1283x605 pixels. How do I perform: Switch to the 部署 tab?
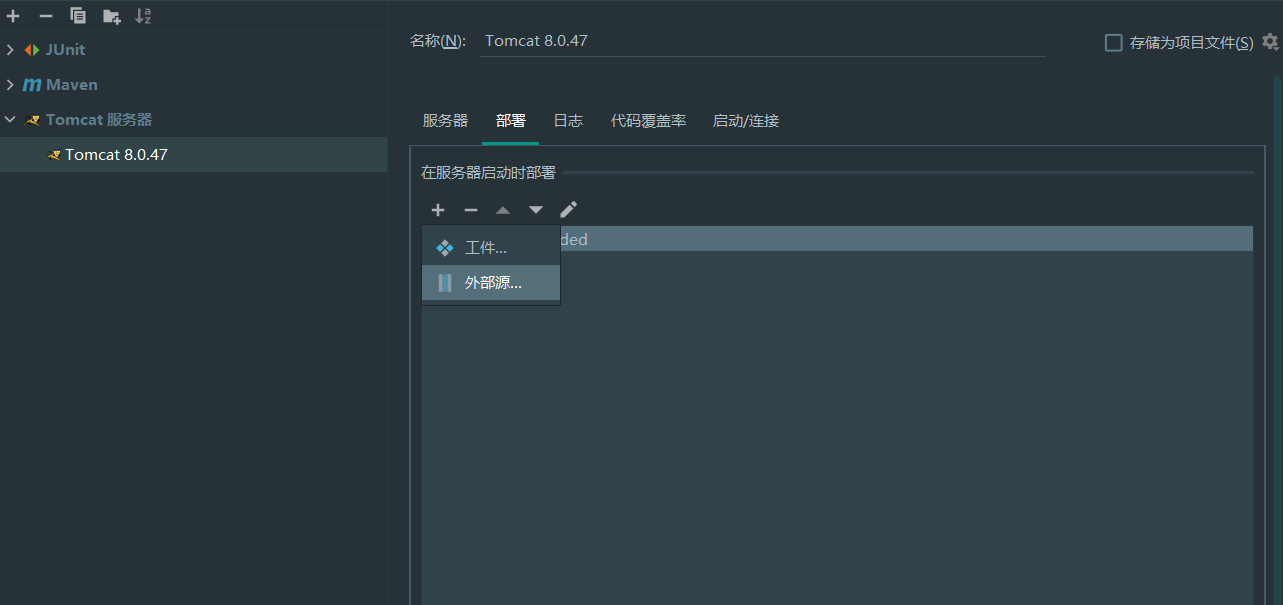coord(510,121)
